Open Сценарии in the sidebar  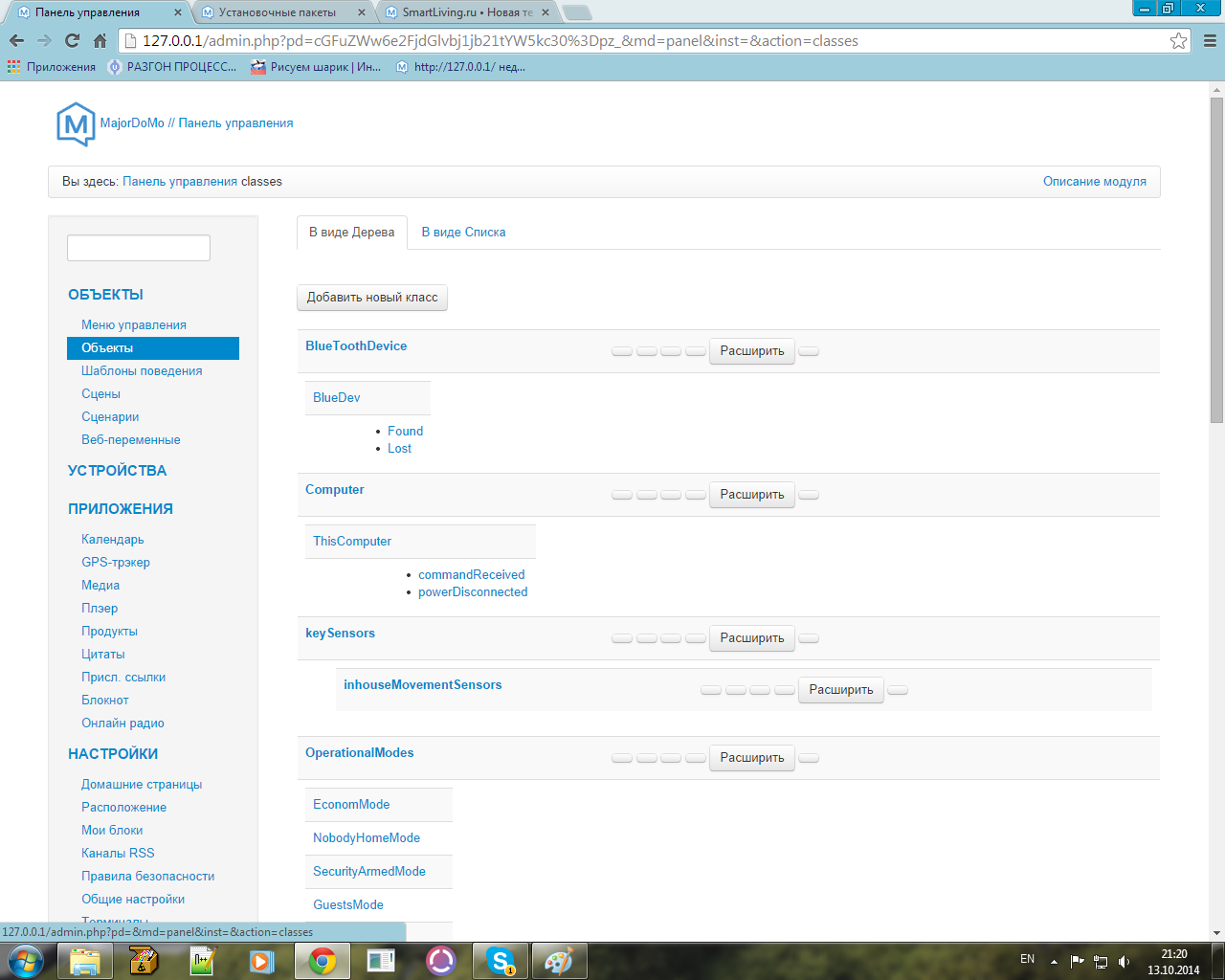[x=110, y=417]
